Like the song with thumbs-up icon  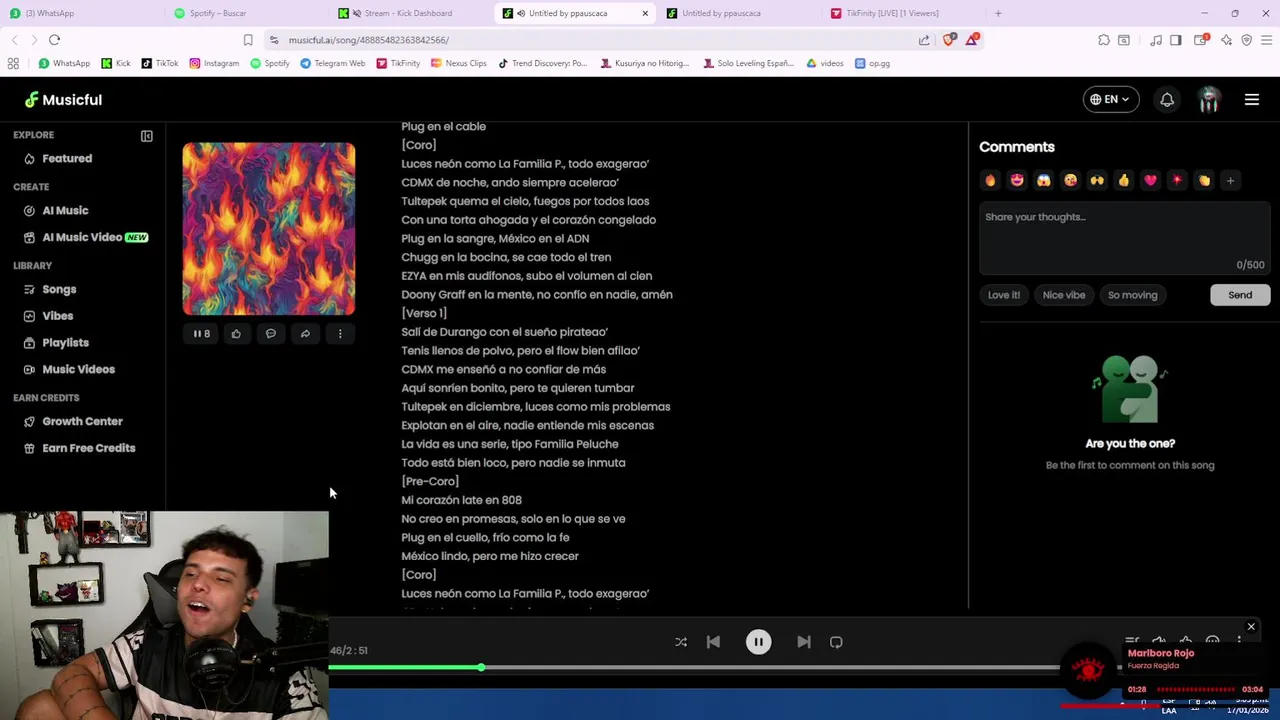pyautogui.click(x=236, y=334)
